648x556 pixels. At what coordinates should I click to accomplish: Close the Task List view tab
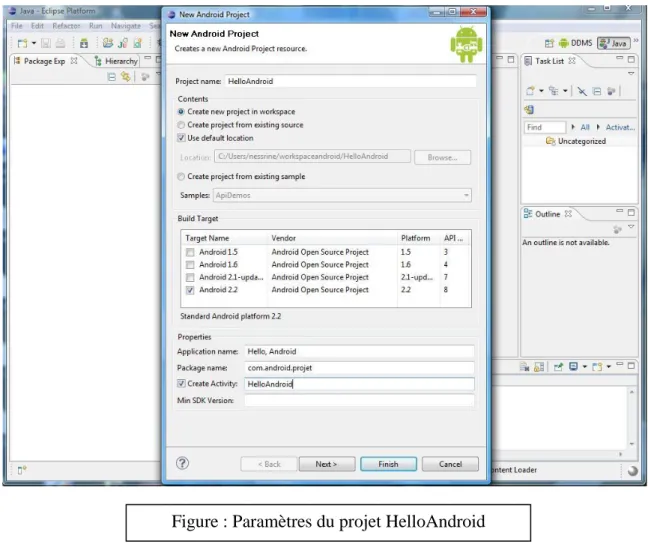(x=572, y=61)
